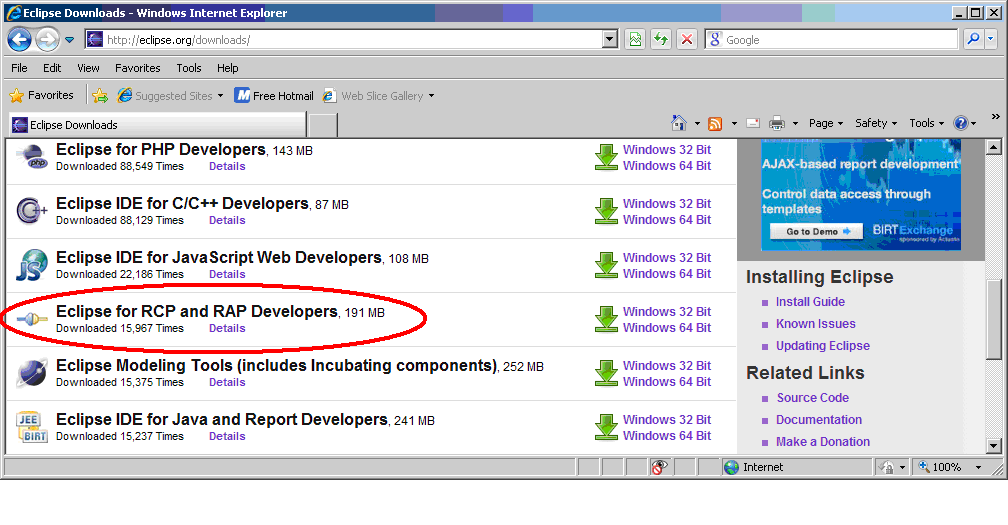This screenshot has width=1008, height=525.
Task: Open the Make a Donation link
Action: (822, 442)
